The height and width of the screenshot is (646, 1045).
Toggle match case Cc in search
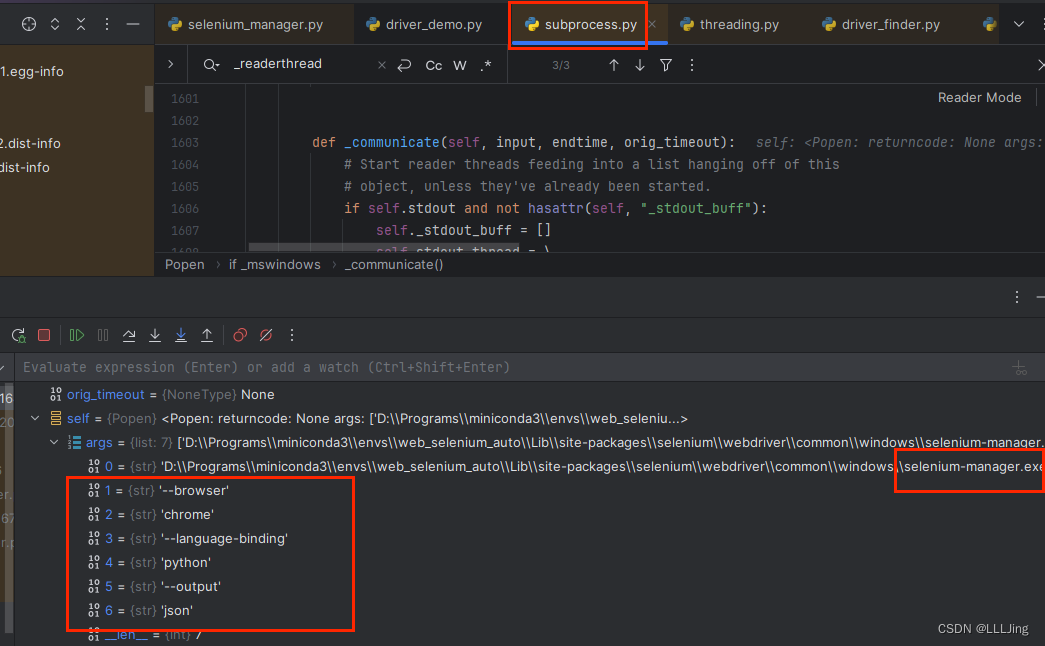tap(433, 64)
